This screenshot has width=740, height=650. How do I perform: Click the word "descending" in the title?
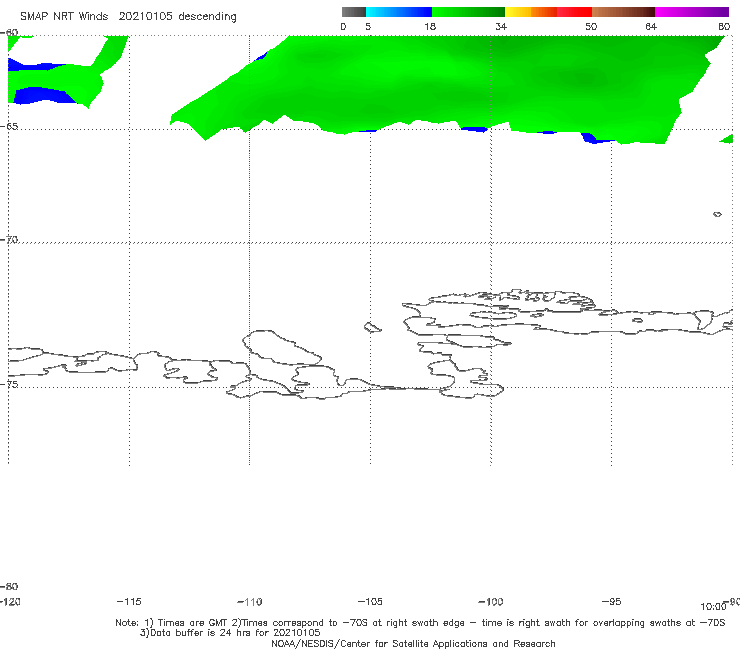click(x=208, y=17)
